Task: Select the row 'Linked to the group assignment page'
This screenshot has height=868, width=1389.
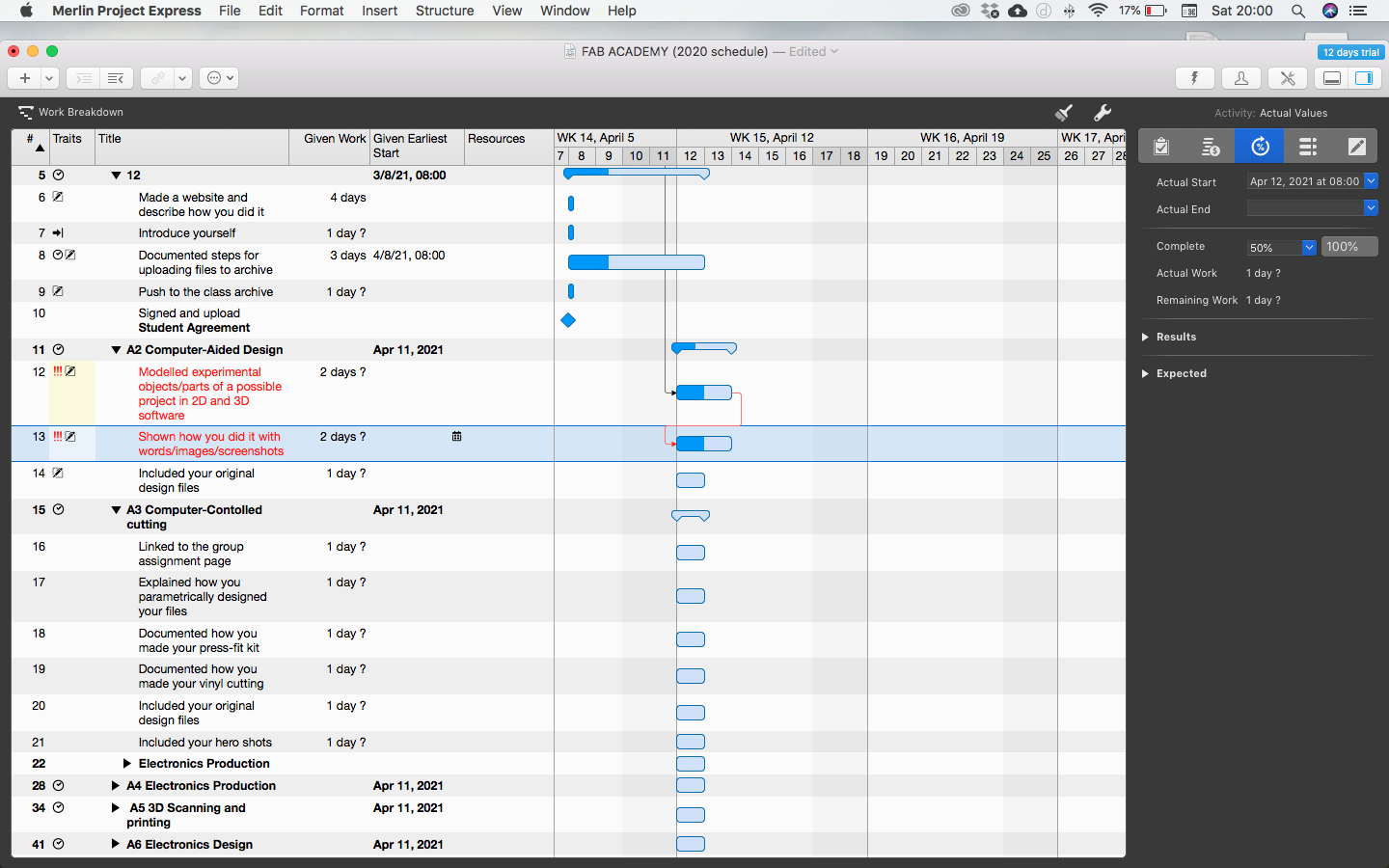Action: (x=568, y=554)
